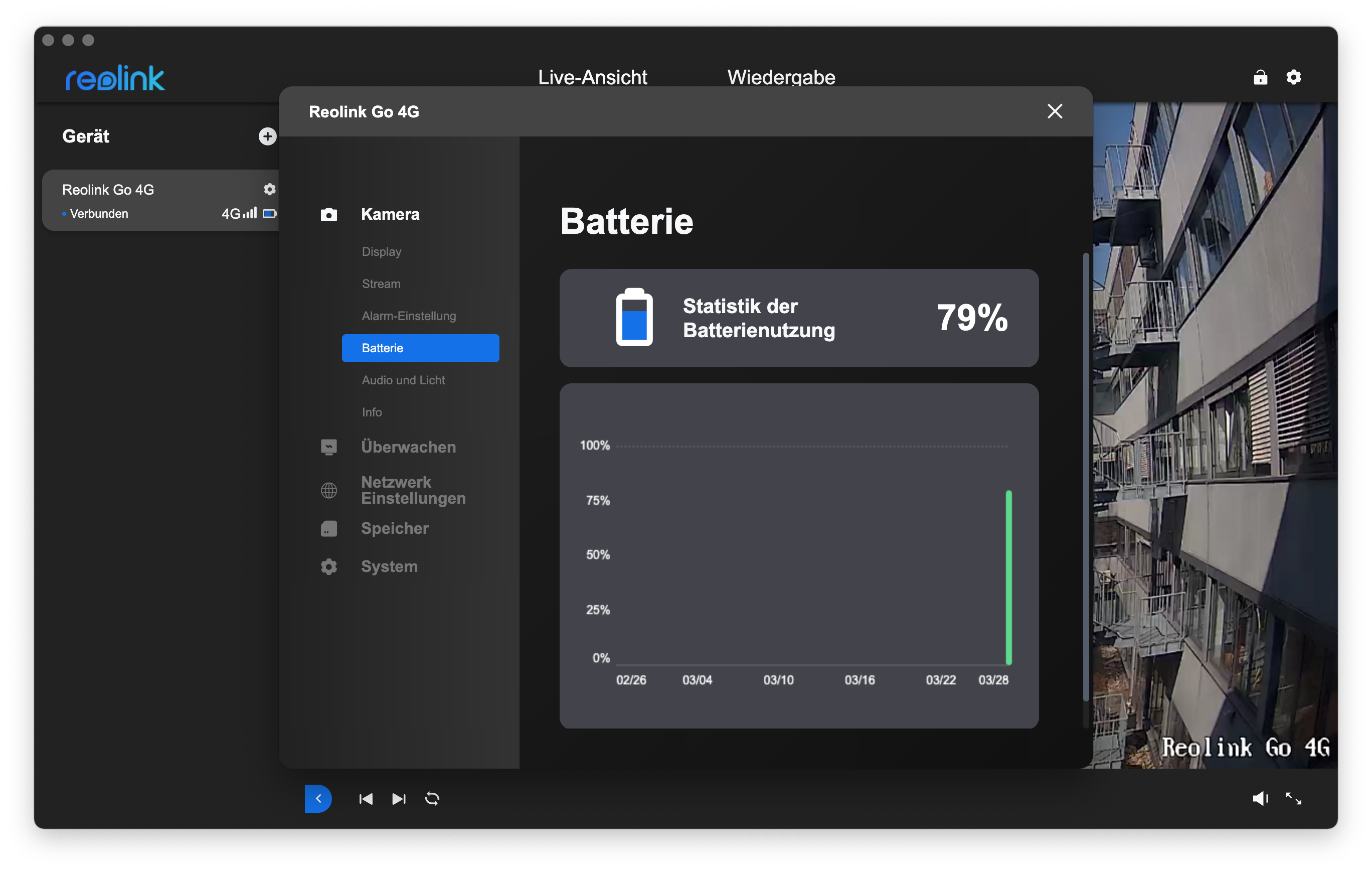The image size is (1372, 871).
Task: Click the green battery bar in chart
Action: click(1008, 577)
